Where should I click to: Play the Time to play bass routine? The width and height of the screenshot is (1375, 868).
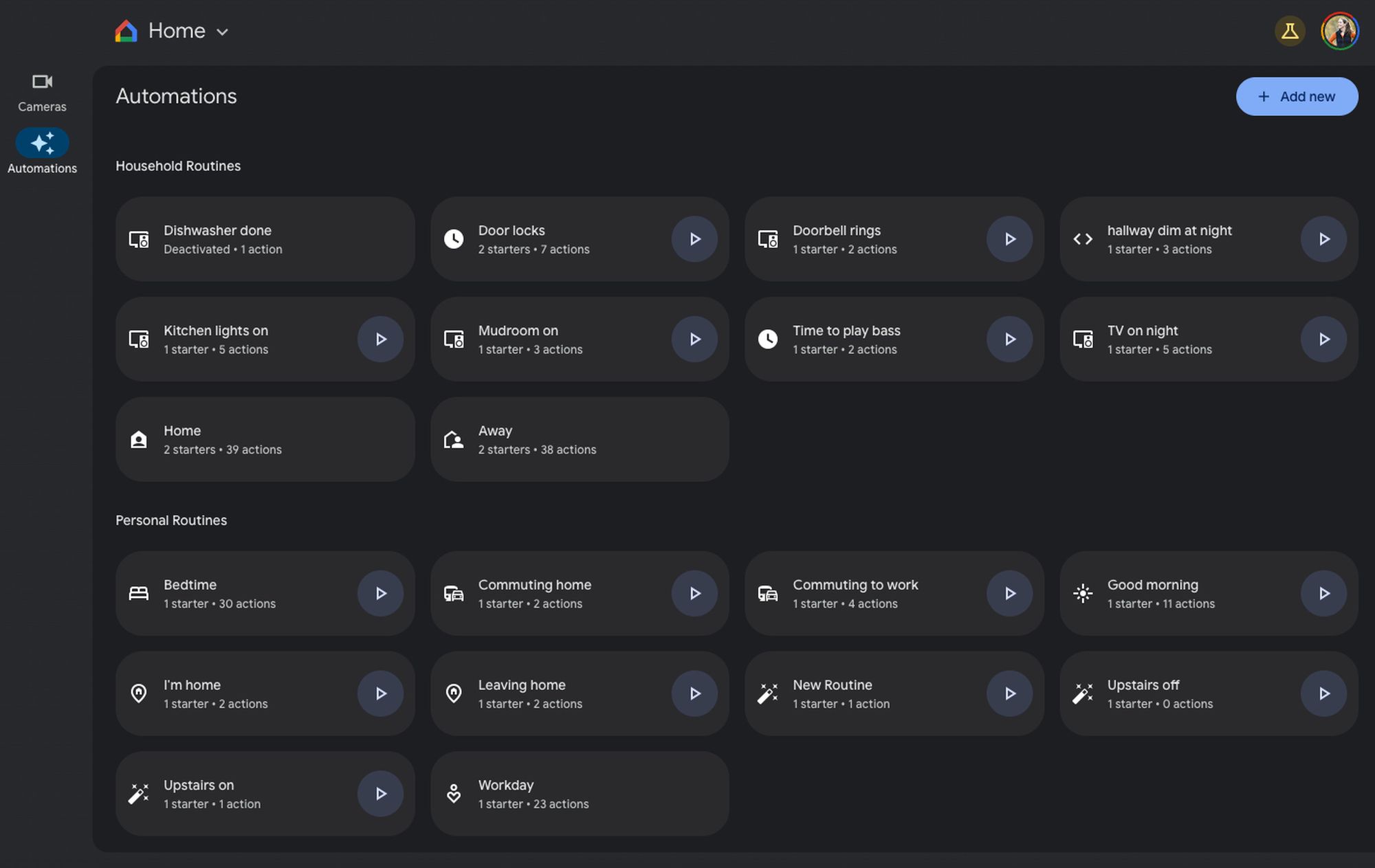click(x=1009, y=340)
